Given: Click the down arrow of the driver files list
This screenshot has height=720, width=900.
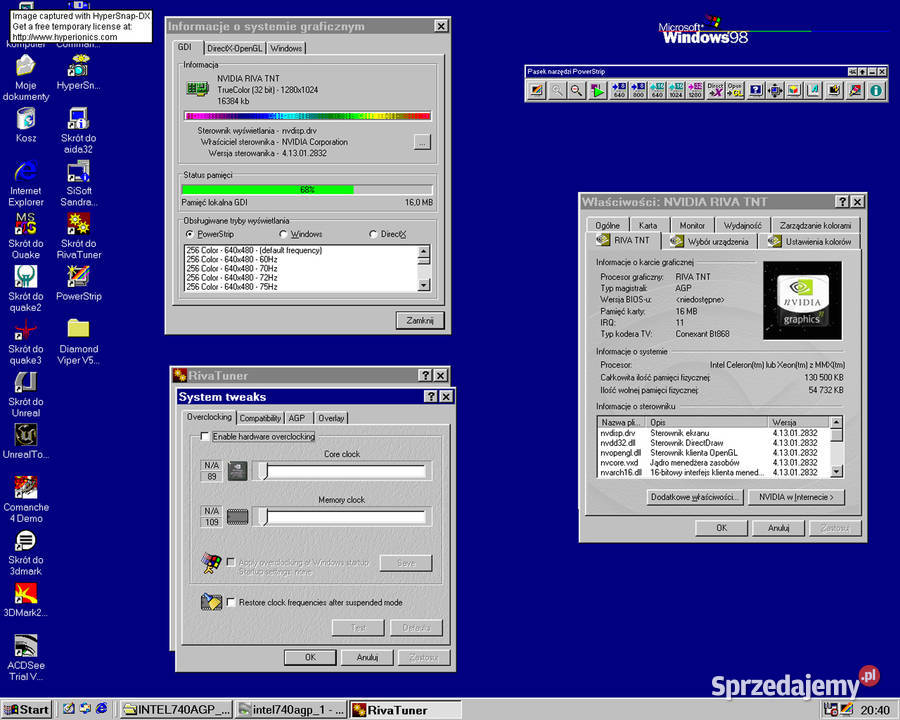Looking at the screenshot, I should (837, 471).
